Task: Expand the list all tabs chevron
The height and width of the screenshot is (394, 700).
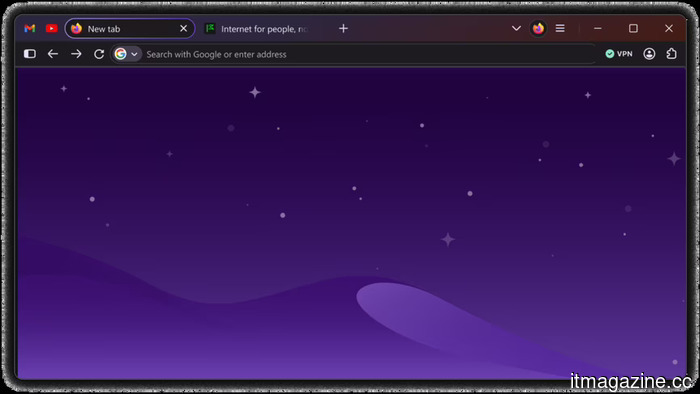Action: (516, 29)
